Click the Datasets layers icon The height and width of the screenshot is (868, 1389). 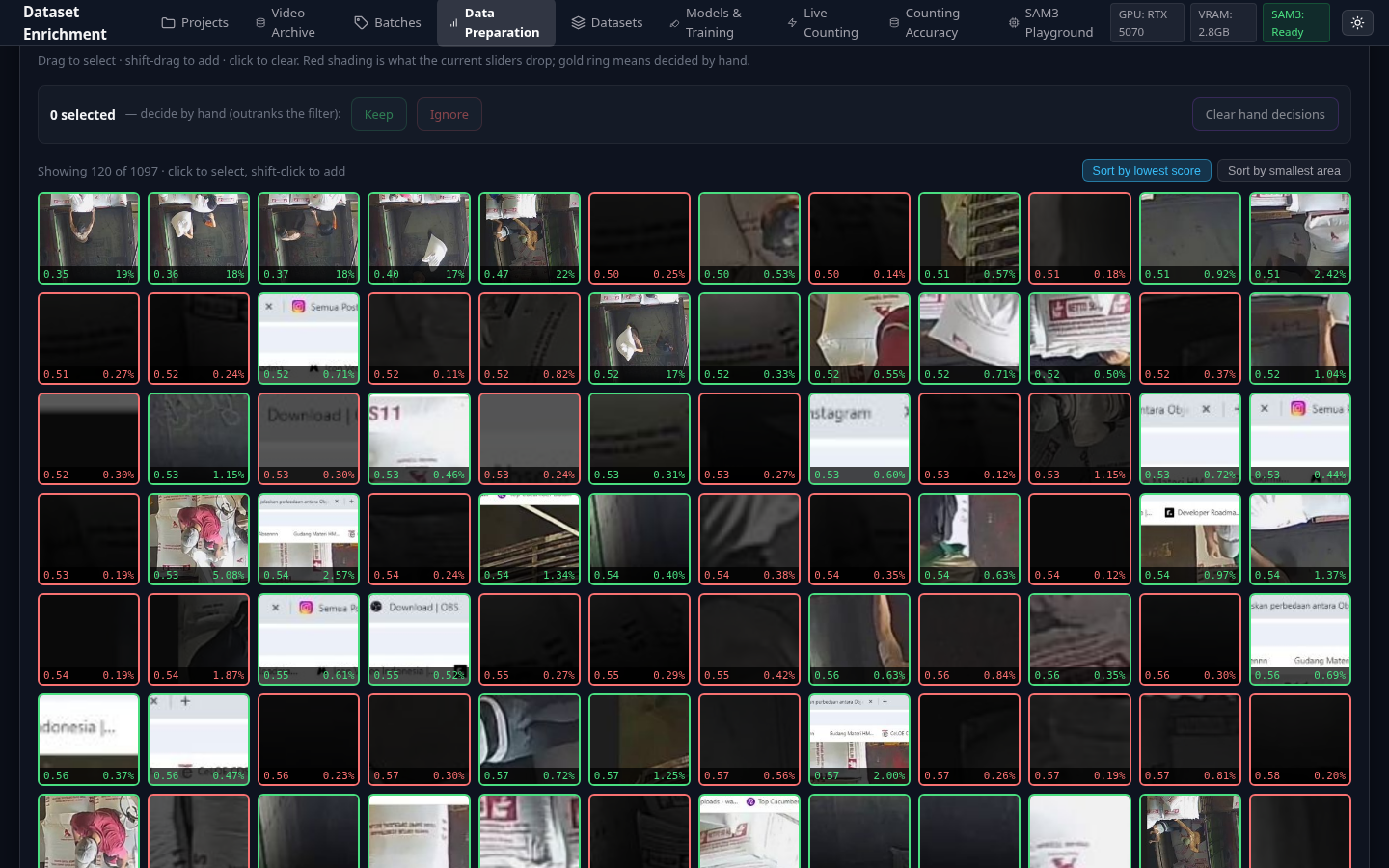[x=578, y=23]
